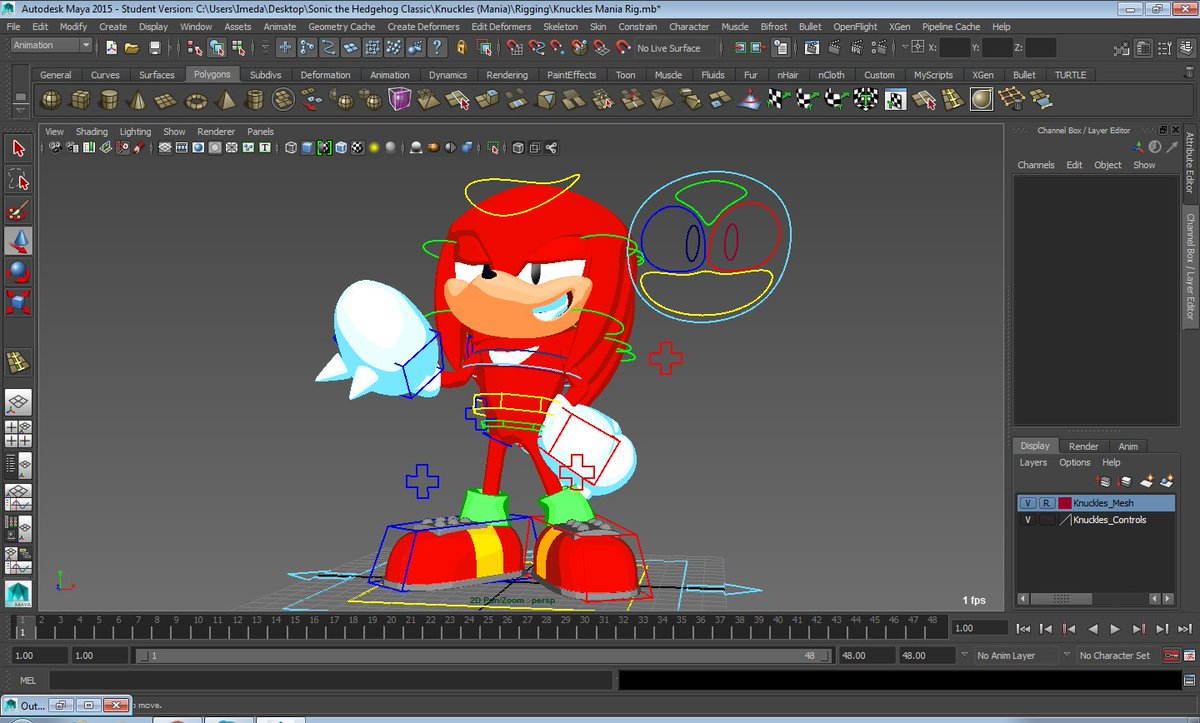The height and width of the screenshot is (723, 1200).
Task: Click the MEL command line input field
Action: click(330, 681)
